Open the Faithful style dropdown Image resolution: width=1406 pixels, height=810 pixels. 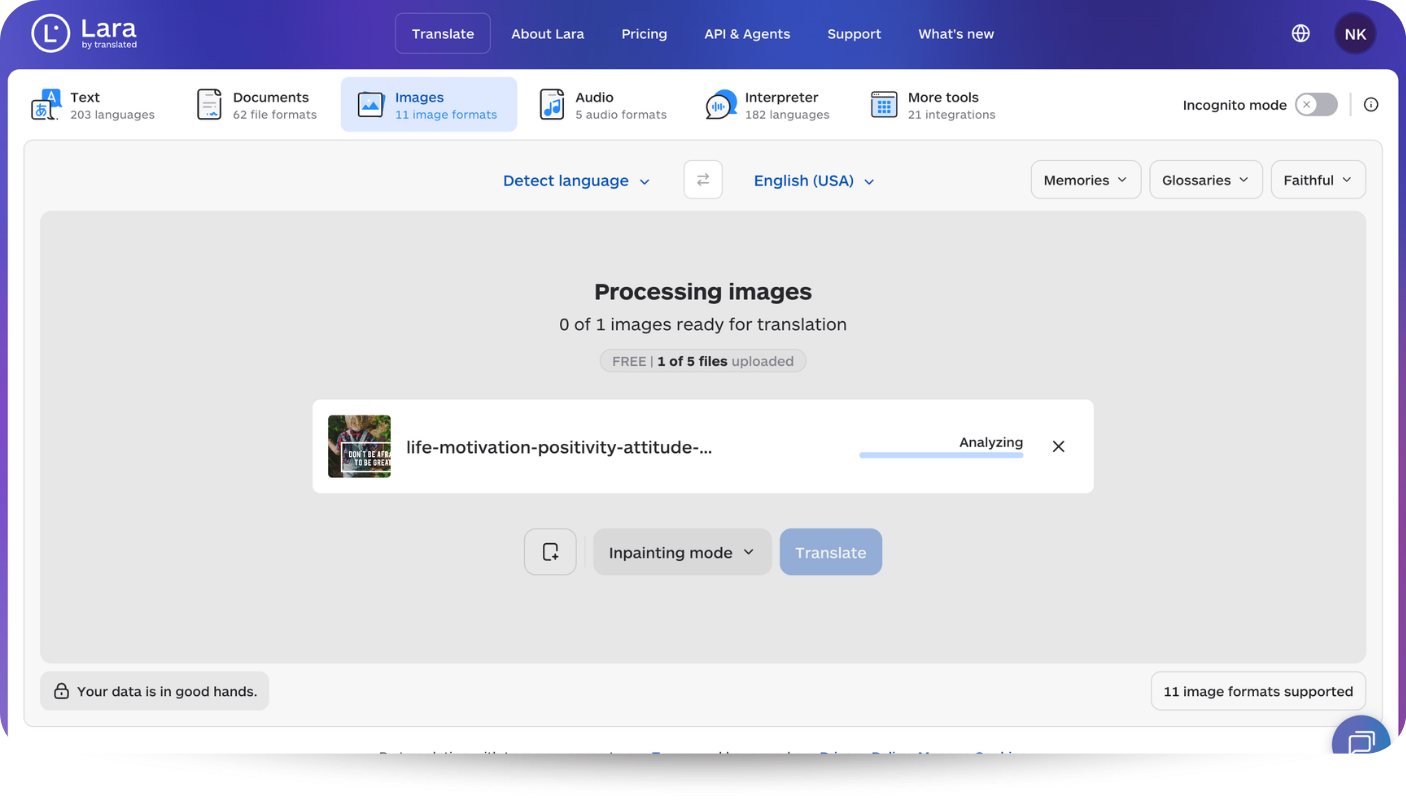(1318, 180)
